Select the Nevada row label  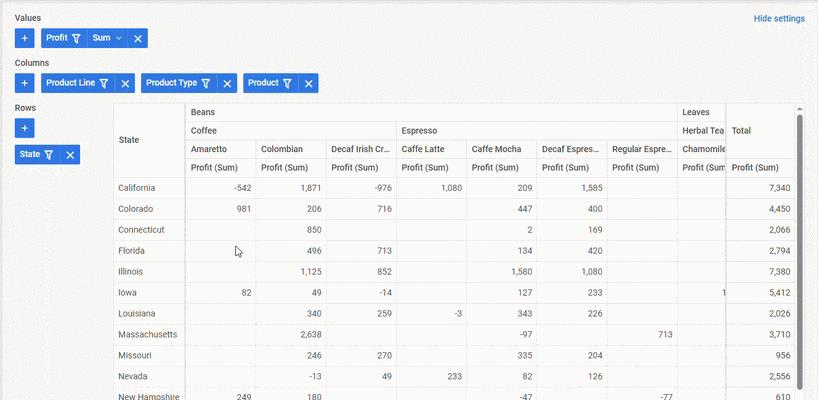tap(149, 376)
